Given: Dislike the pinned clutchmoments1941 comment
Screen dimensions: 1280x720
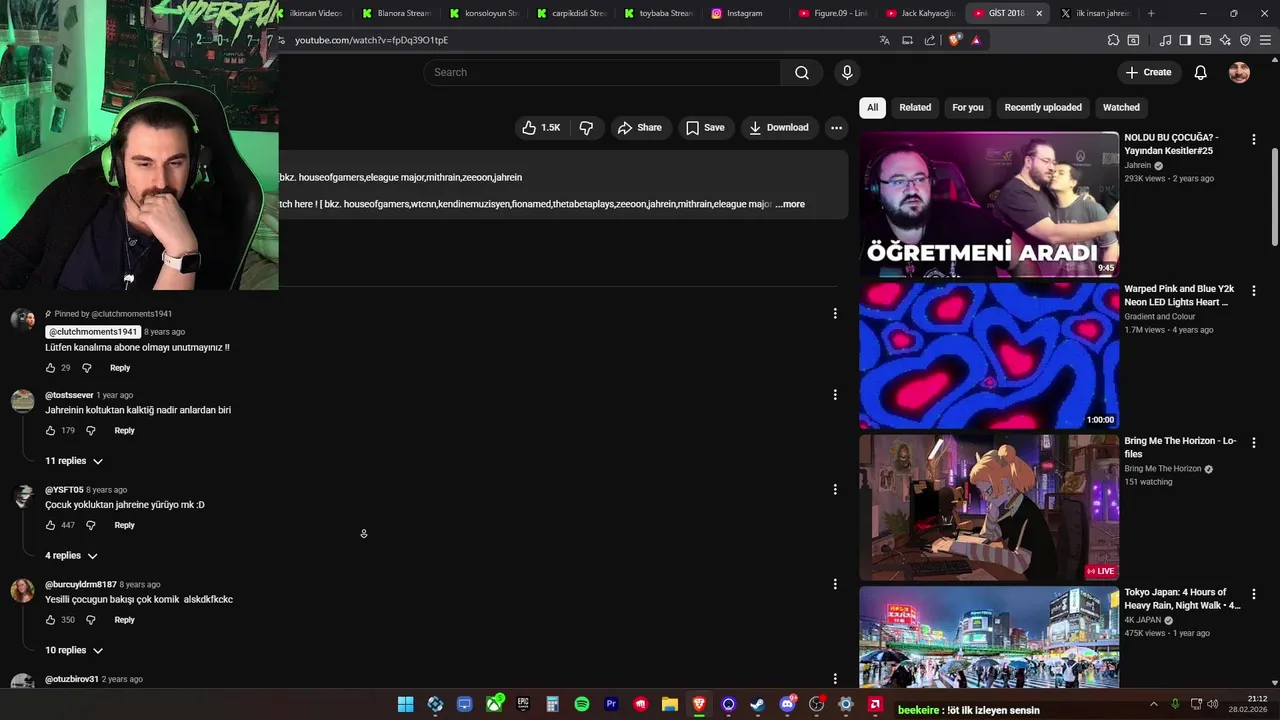Looking at the screenshot, I should coord(86,368).
